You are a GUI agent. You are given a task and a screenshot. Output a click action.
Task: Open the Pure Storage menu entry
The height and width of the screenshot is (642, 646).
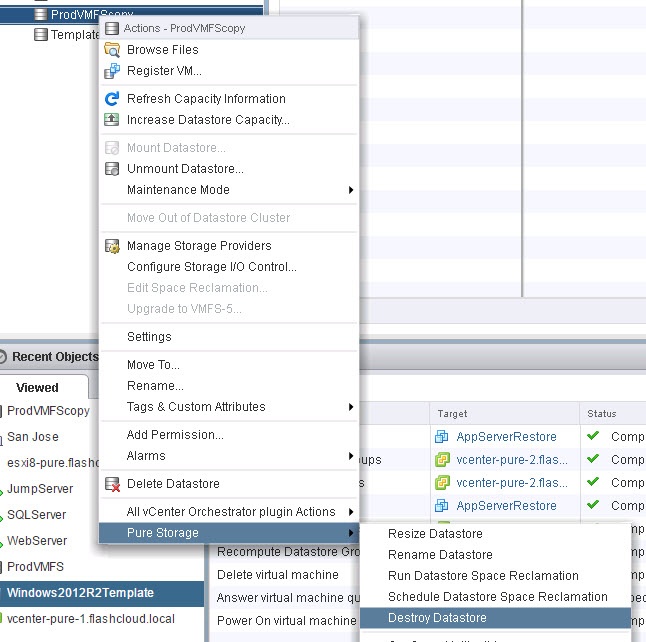[x=229, y=533]
